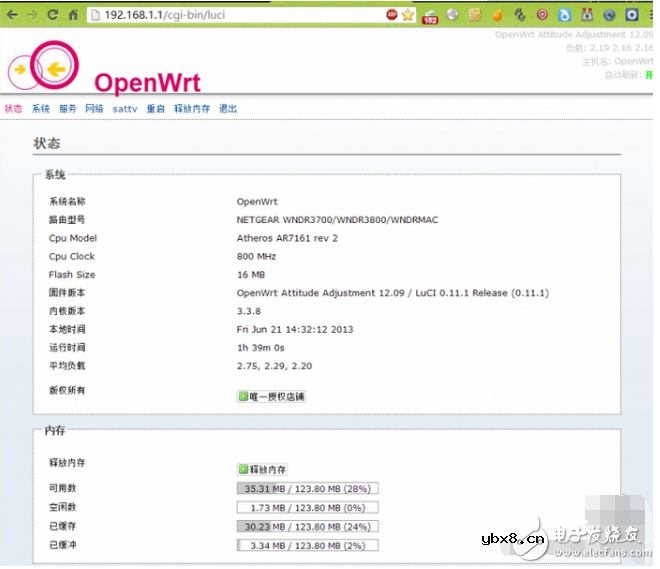Viewport: 660px width, 569px height.
Task: Open the 服务 menu
Action: [67, 109]
